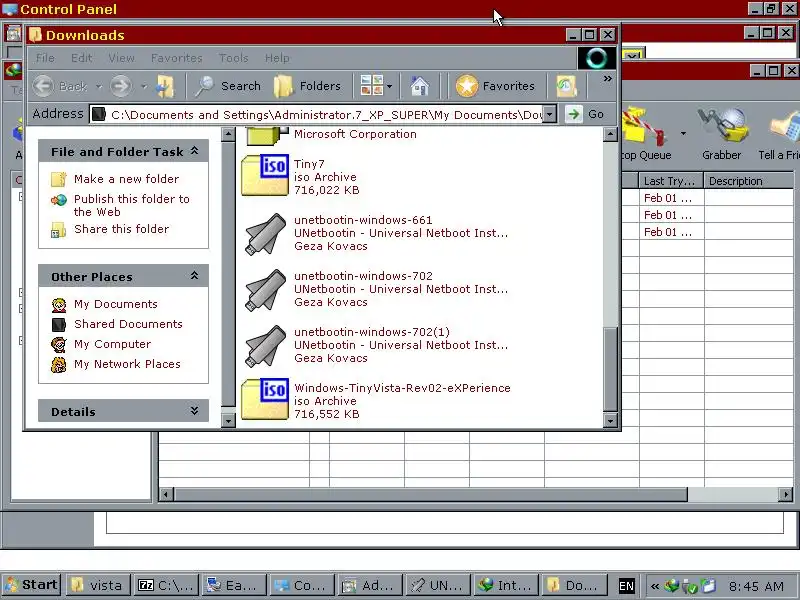Sort by the Description column header
The width and height of the screenshot is (800, 600).
tap(748, 181)
